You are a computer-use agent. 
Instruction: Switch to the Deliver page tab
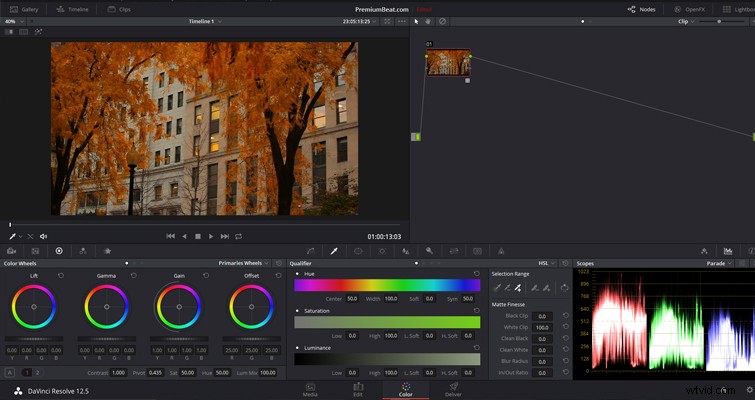(x=453, y=389)
